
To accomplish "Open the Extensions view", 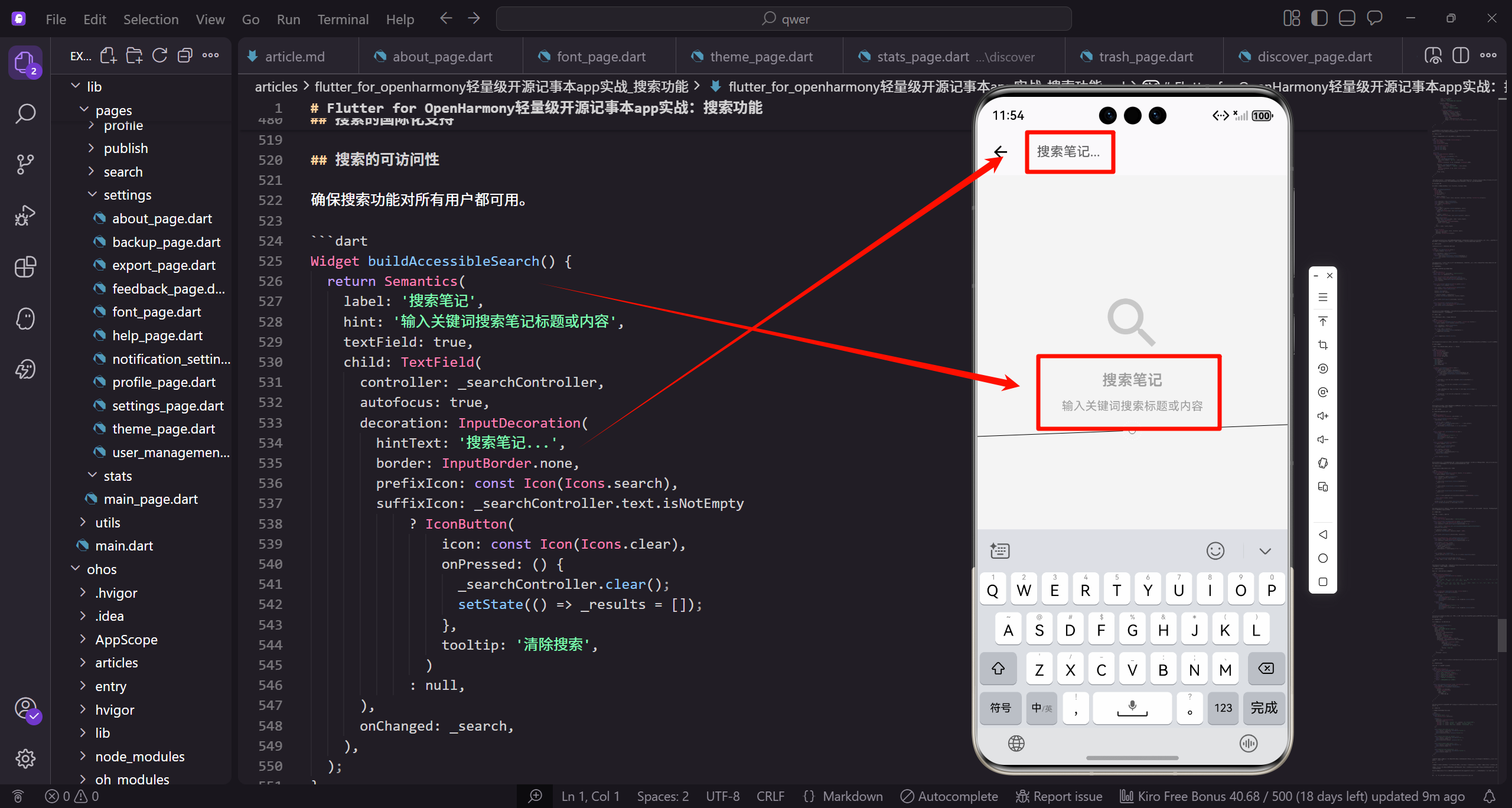I will (x=25, y=267).
